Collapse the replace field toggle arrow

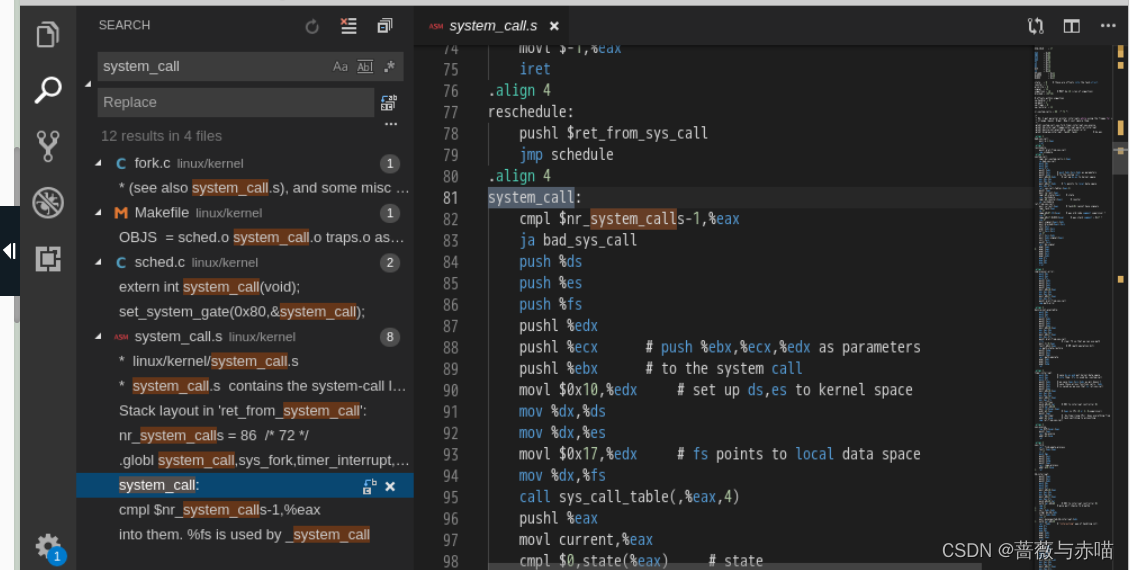(88, 84)
